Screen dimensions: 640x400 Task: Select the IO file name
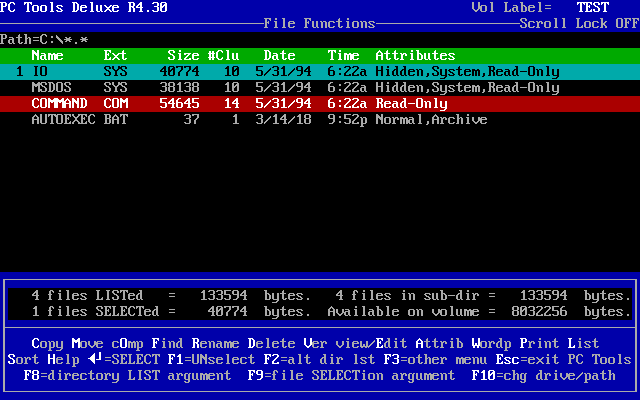pyautogui.click(x=40, y=71)
